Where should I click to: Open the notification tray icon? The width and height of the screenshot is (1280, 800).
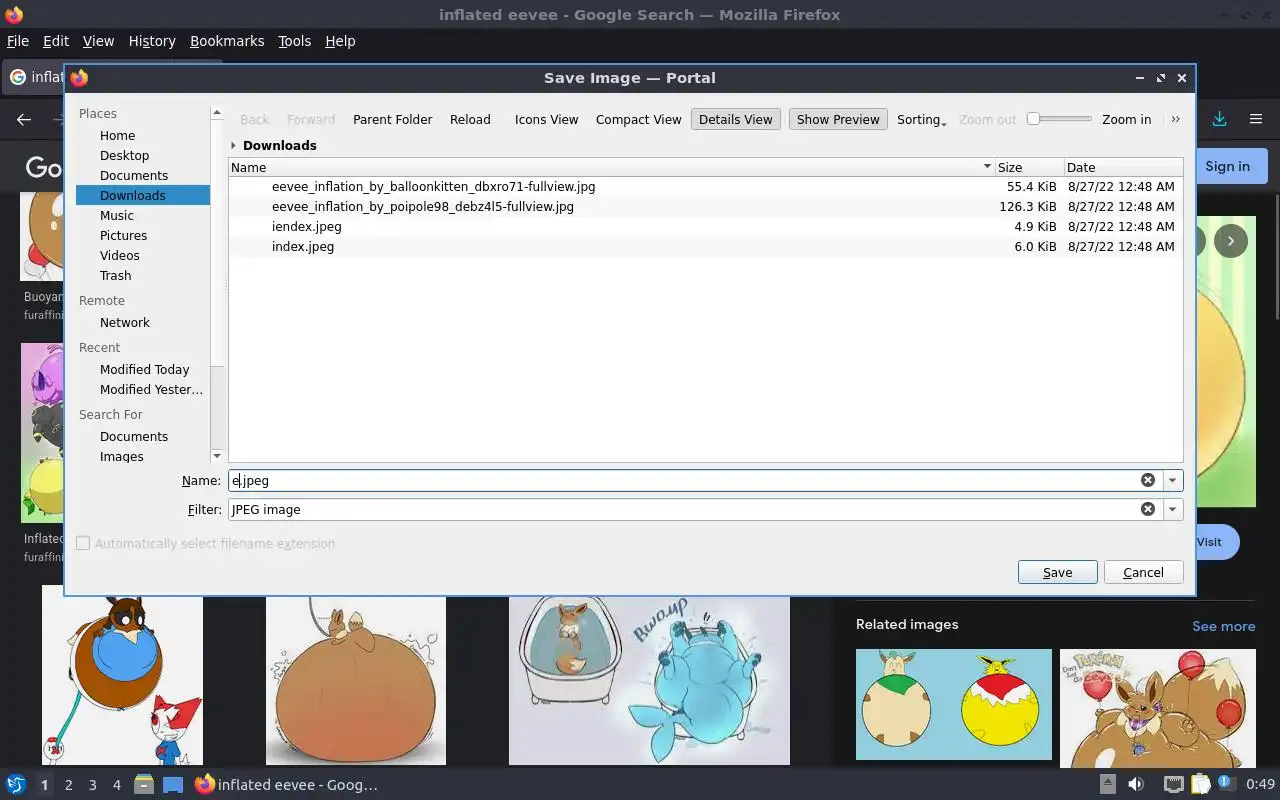[x=1226, y=785]
